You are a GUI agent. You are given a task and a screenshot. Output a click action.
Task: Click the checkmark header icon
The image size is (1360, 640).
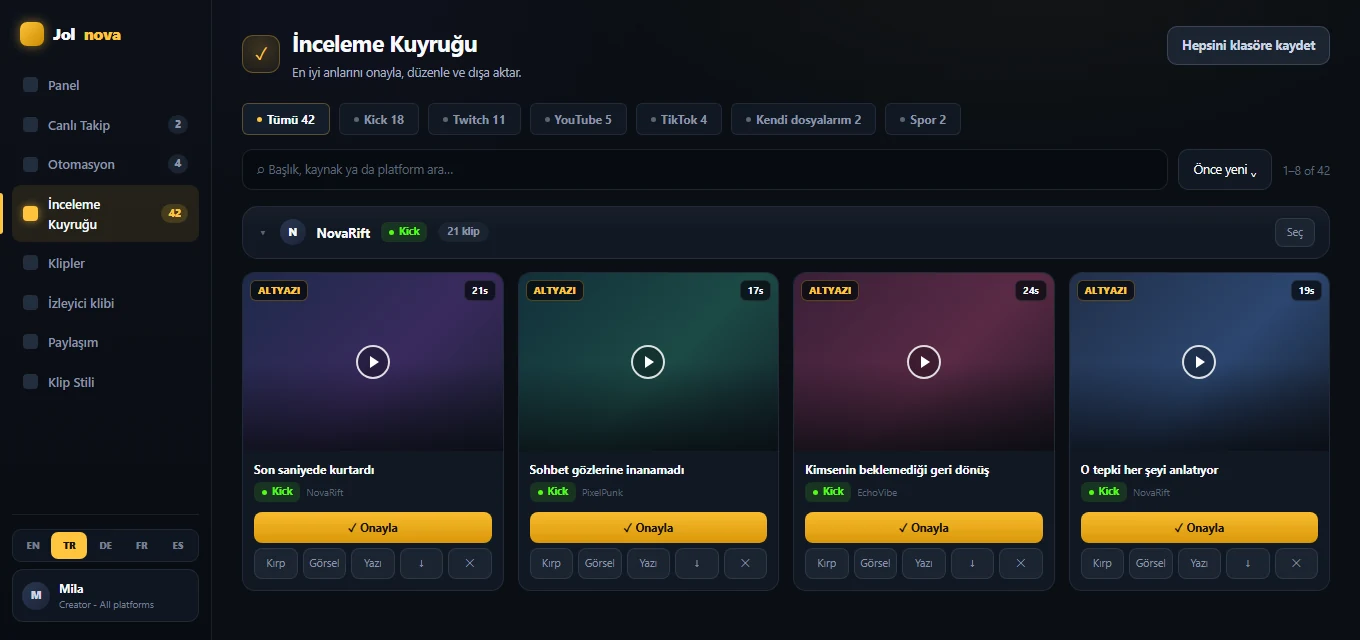(x=261, y=54)
